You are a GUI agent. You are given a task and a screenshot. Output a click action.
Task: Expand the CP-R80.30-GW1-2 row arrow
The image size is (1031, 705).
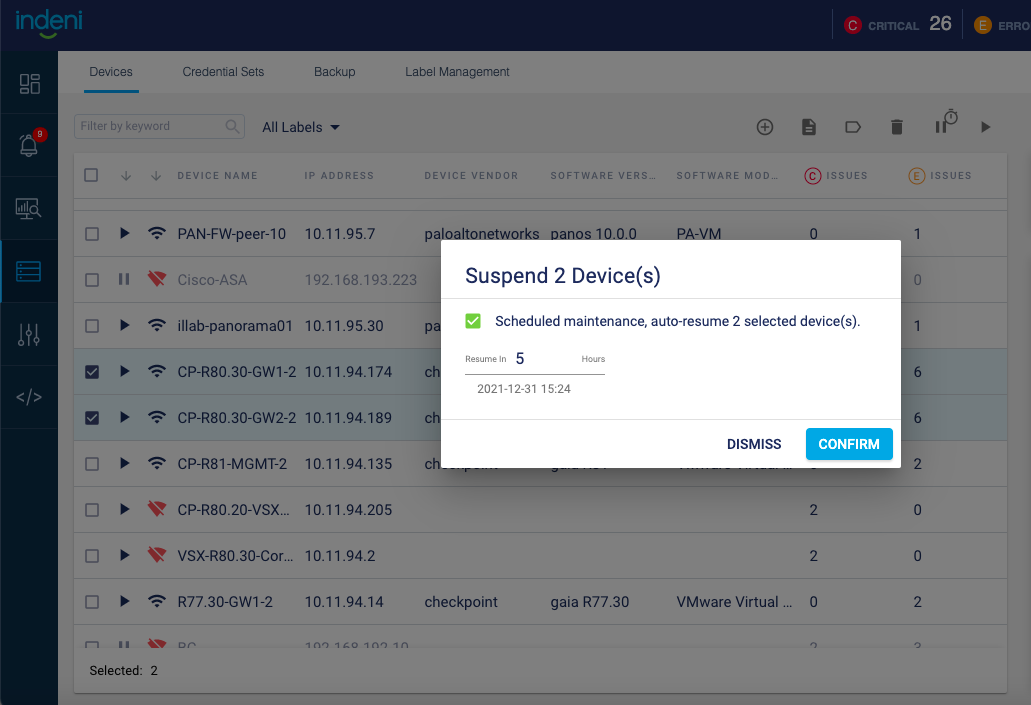pyautogui.click(x=124, y=371)
